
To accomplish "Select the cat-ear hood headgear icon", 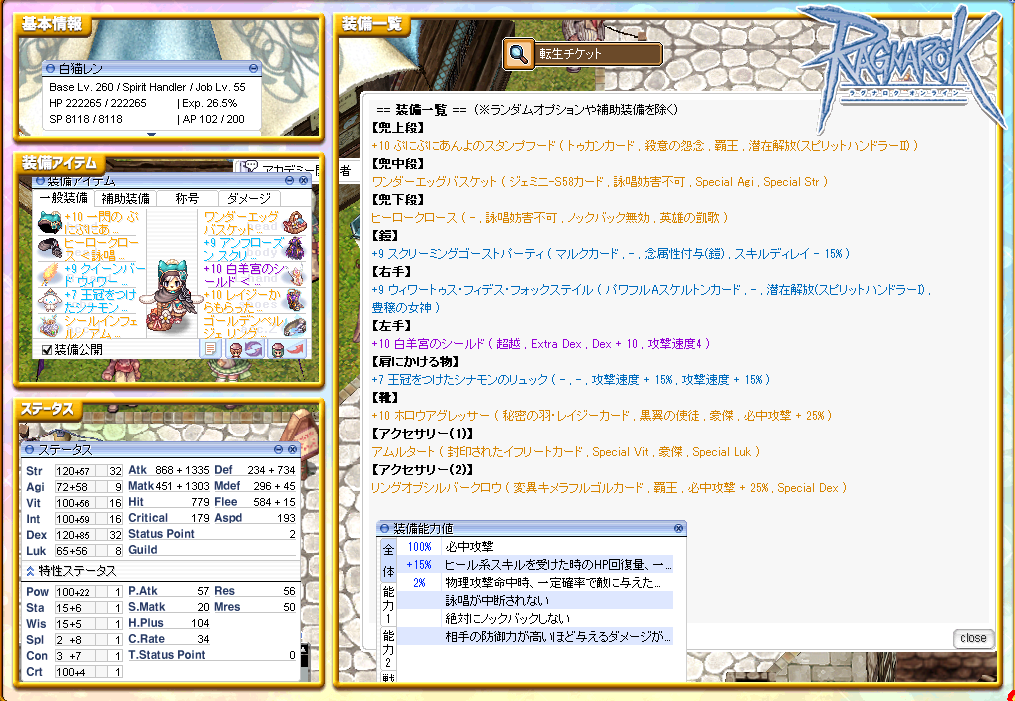I will [50, 223].
